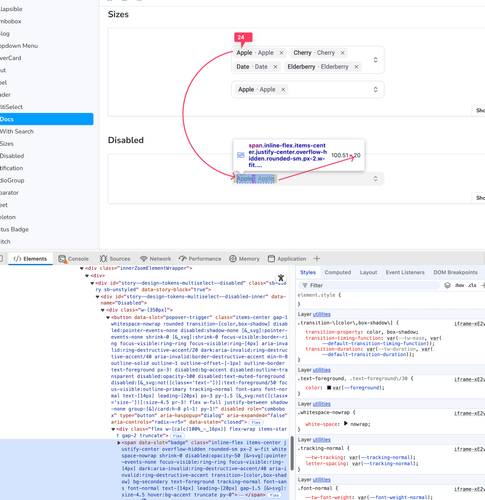Image resolution: width=485 pixels, height=500 pixels.
Task: Expand the badge span node
Action: (119, 443)
